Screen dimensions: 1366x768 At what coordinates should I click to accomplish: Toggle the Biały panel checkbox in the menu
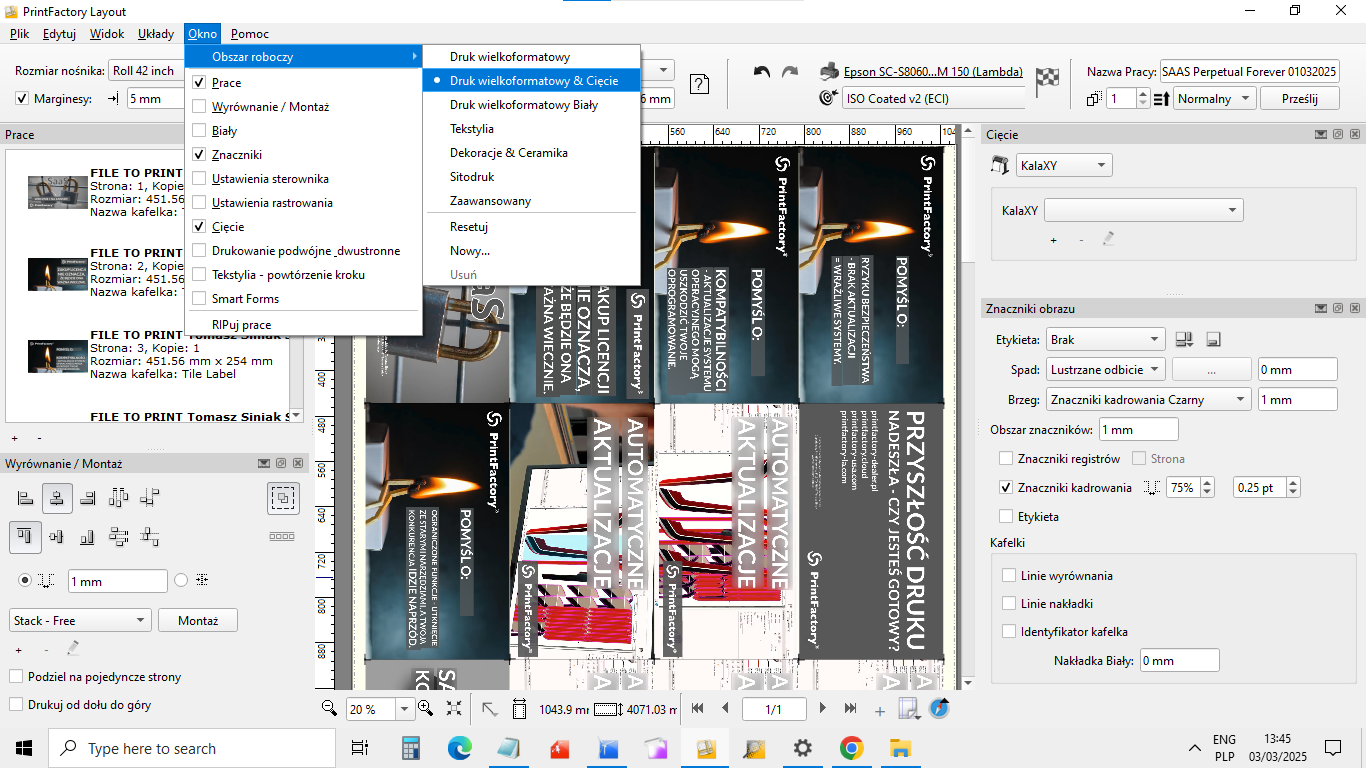tap(199, 131)
